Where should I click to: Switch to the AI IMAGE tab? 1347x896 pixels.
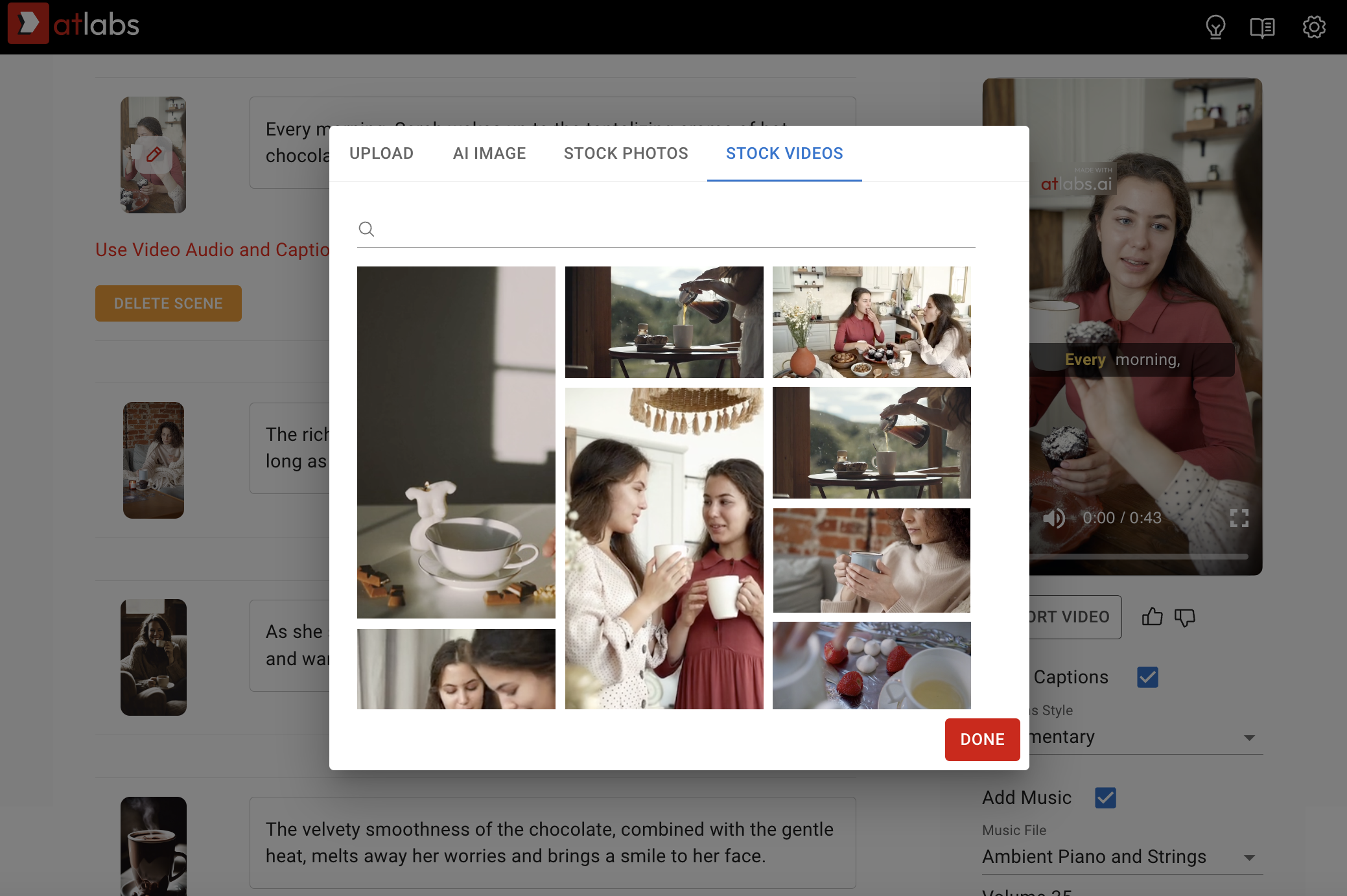(489, 154)
